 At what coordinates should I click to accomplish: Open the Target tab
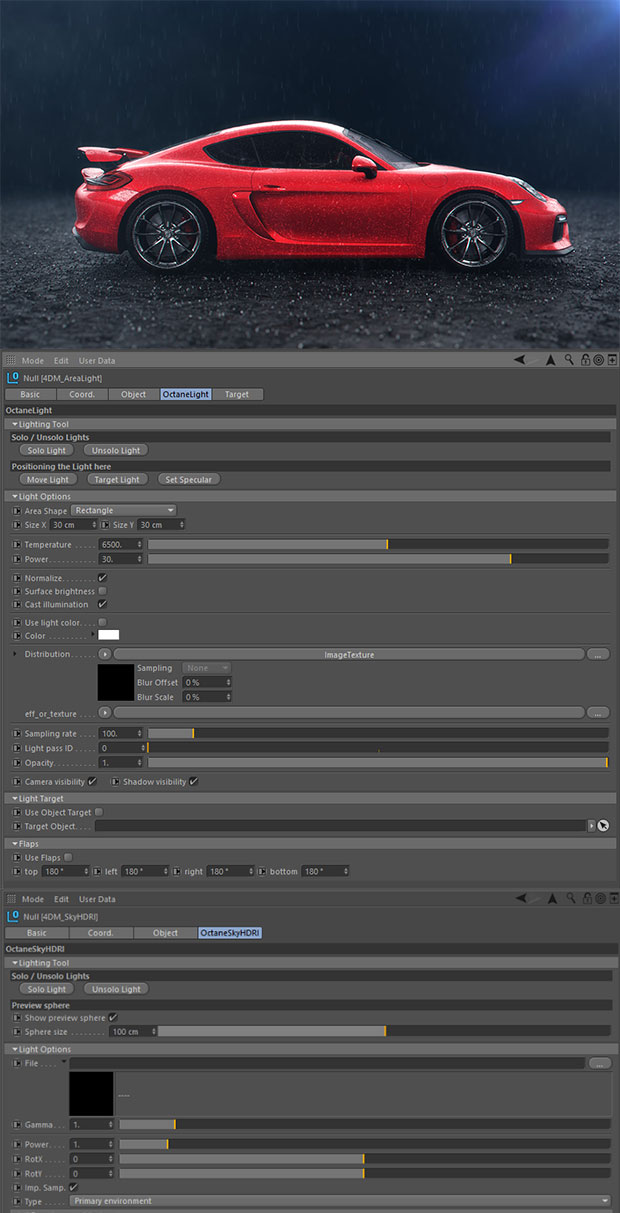click(x=237, y=394)
